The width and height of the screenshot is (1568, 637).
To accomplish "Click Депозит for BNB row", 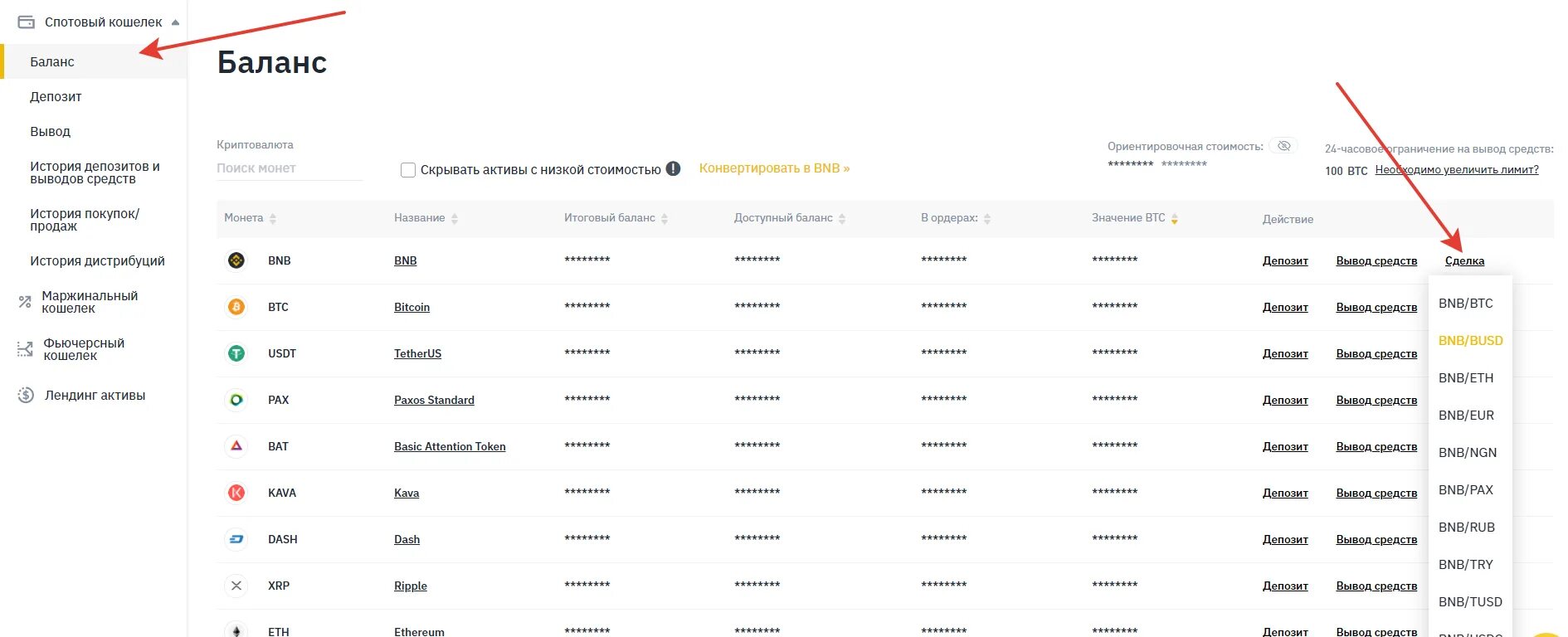I will point(1285,260).
